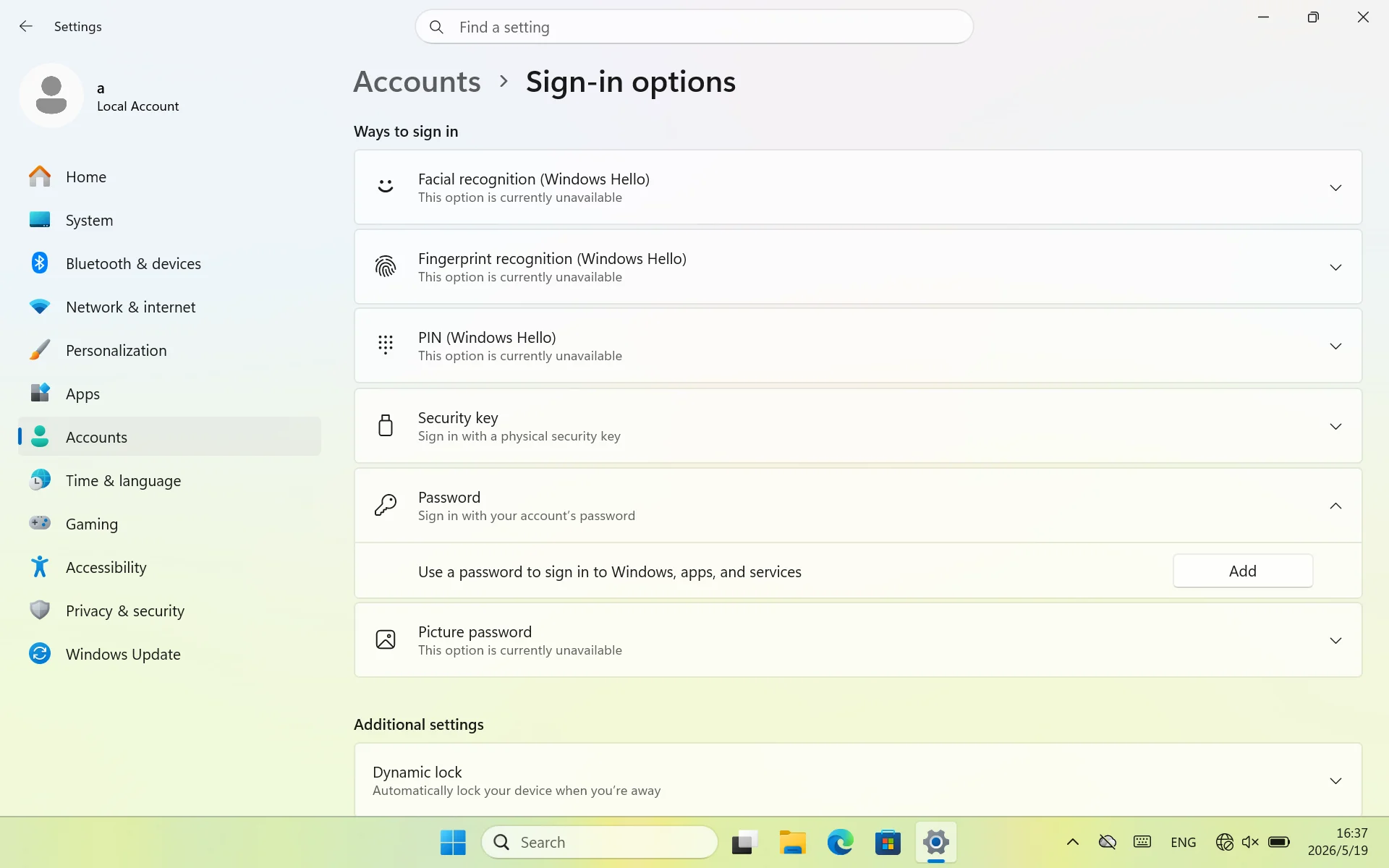Open Gaming settings
The height and width of the screenshot is (868, 1389).
tap(169, 524)
